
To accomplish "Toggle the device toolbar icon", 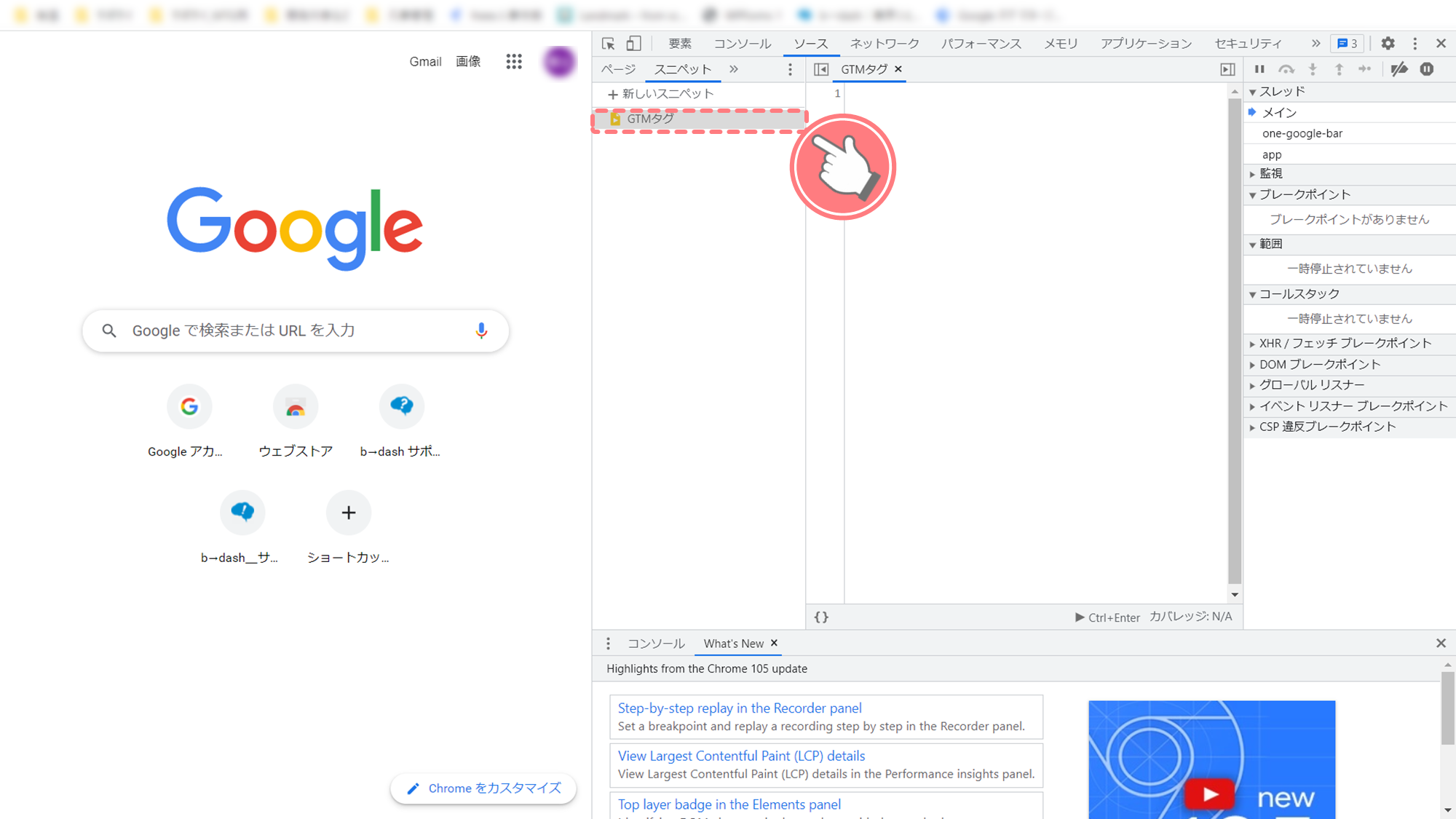I will [x=634, y=44].
